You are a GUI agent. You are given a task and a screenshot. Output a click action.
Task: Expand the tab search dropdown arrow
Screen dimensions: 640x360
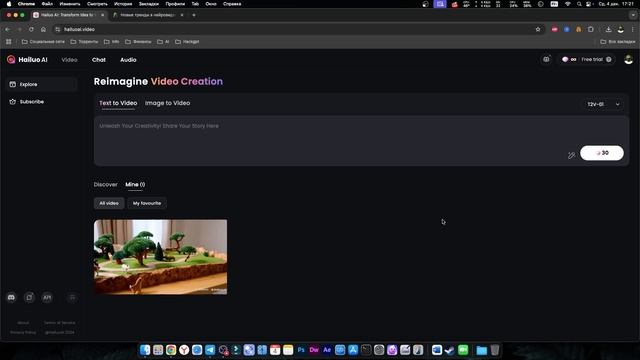click(x=633, y=15)
